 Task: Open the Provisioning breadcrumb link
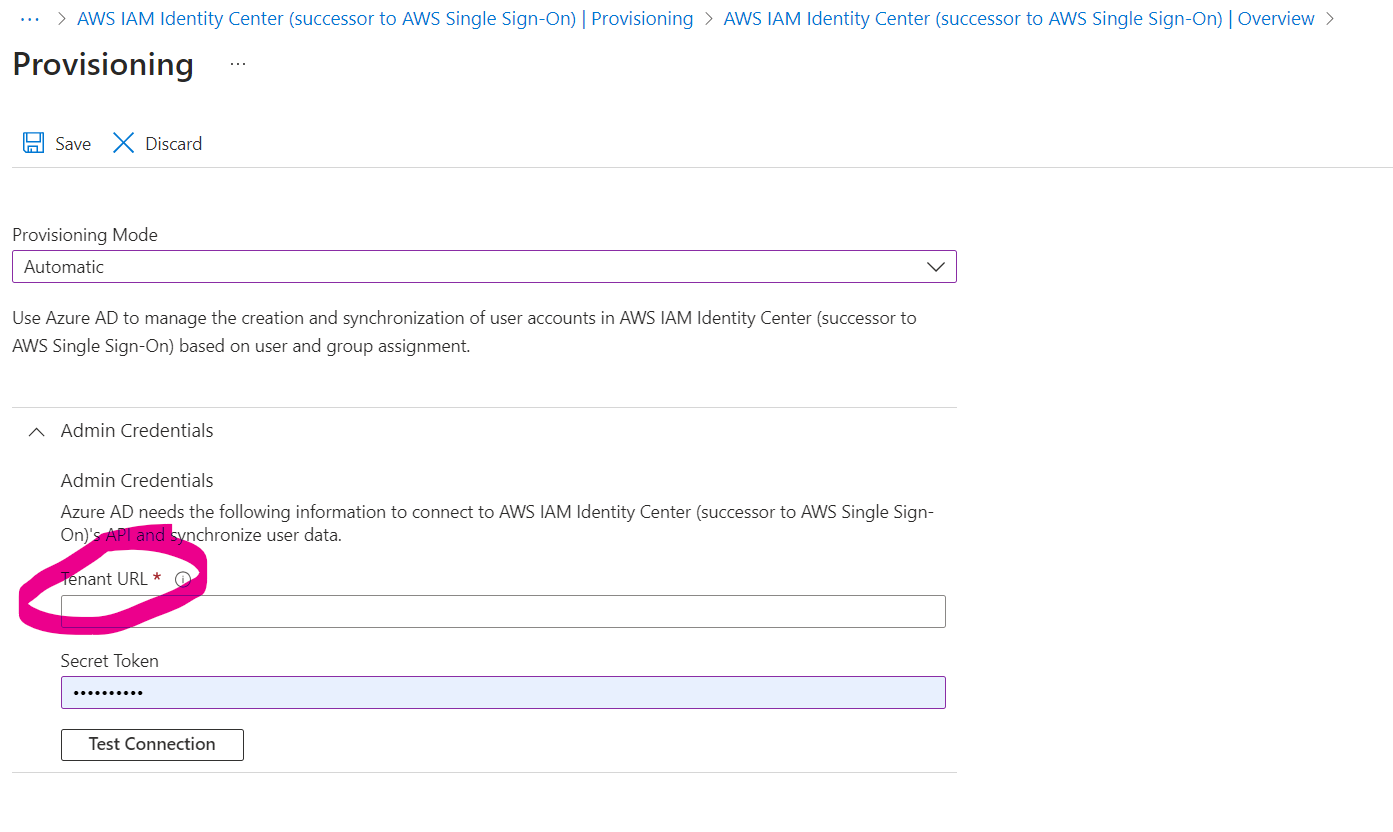coord(385,18)
